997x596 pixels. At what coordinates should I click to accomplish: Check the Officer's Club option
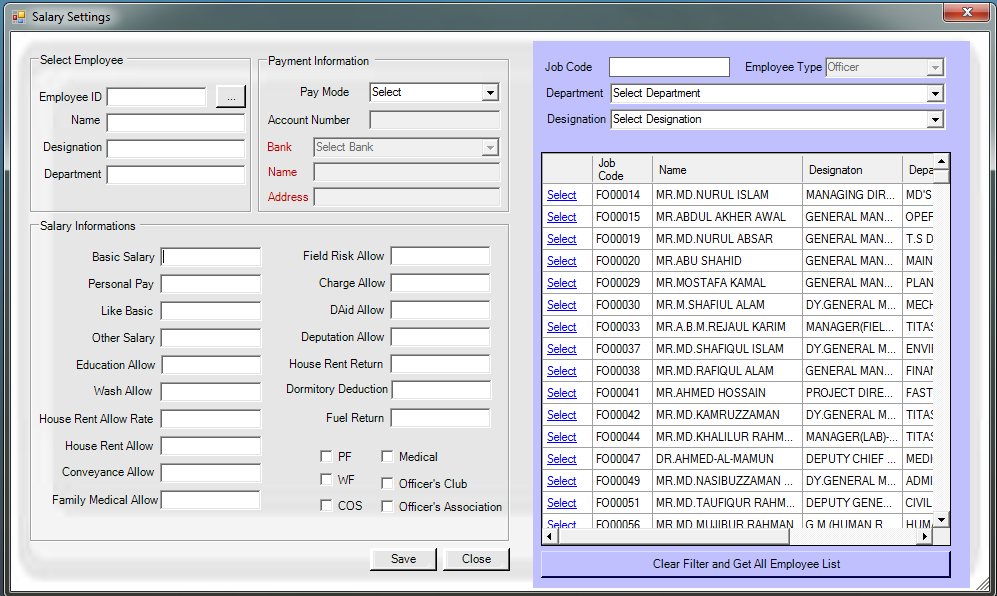click(x=388, y=483)
